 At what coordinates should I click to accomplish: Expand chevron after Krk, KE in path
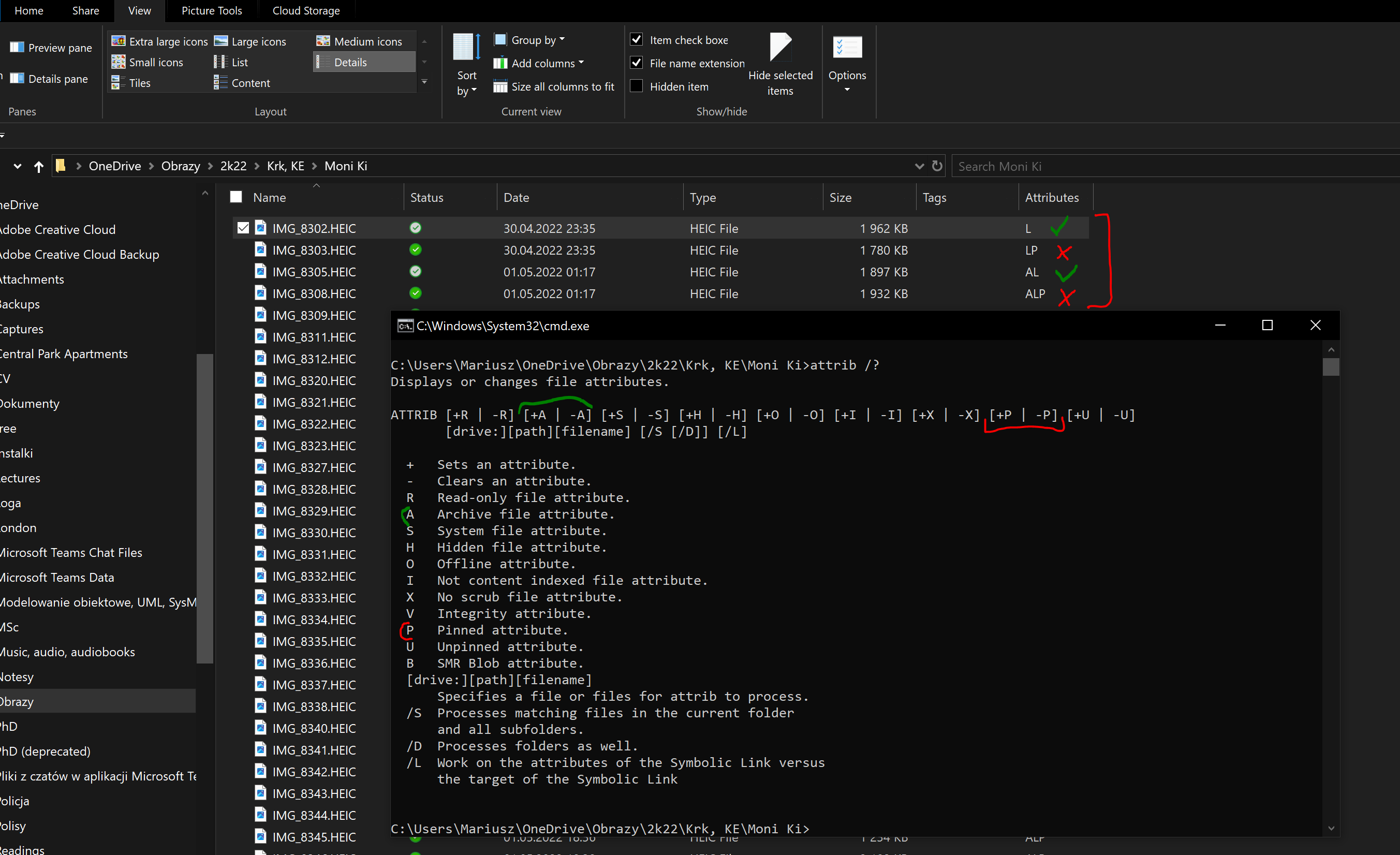tap(314, 166)
